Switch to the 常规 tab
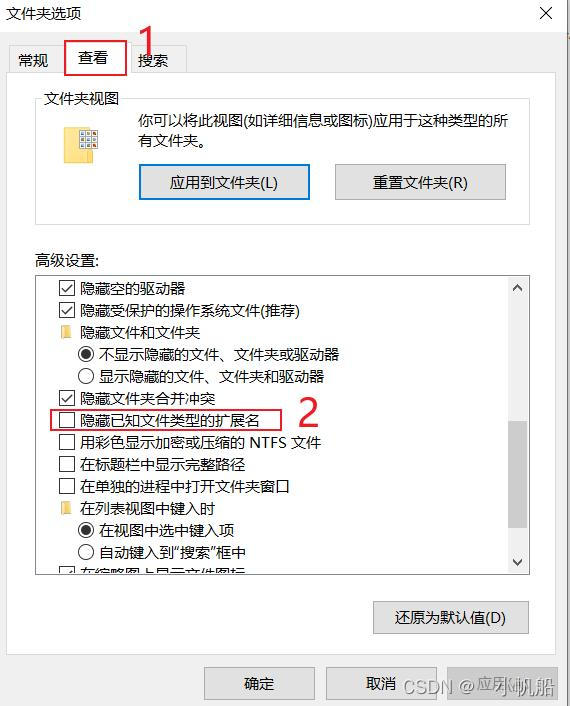The image size is (570, 706). (33, 60)
